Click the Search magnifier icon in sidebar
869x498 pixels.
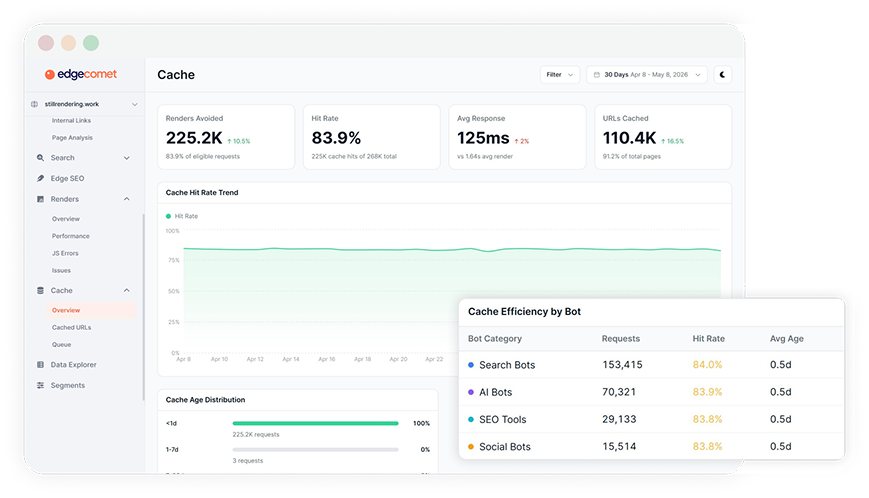[x=40, y=158]
